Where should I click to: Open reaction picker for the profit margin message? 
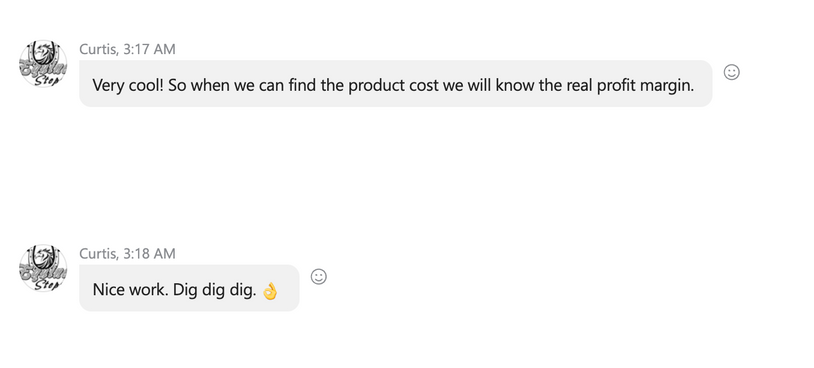[731, 72]
